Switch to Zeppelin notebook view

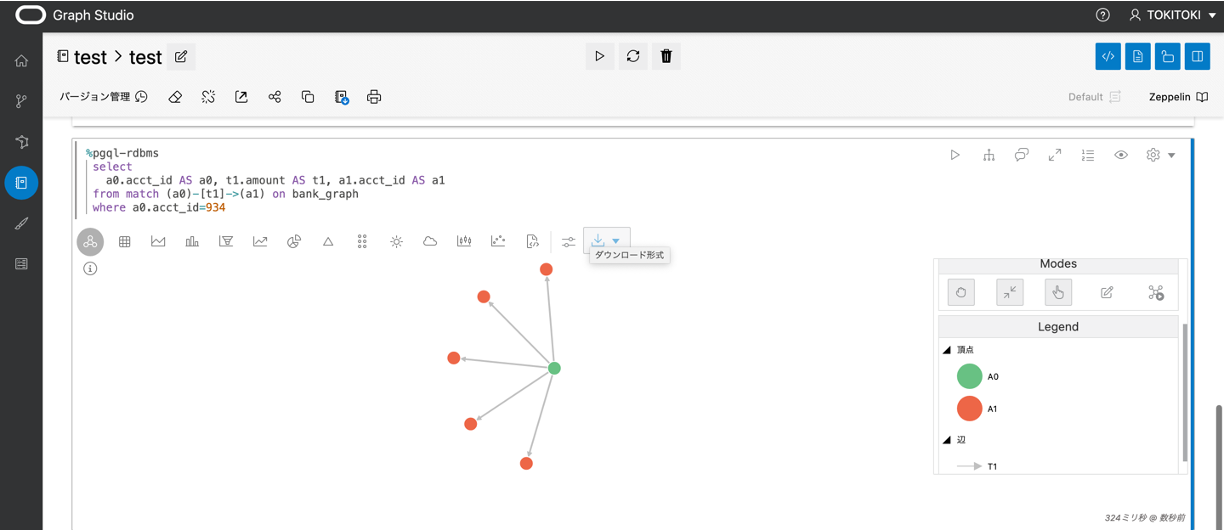(x=1178, y=97)
